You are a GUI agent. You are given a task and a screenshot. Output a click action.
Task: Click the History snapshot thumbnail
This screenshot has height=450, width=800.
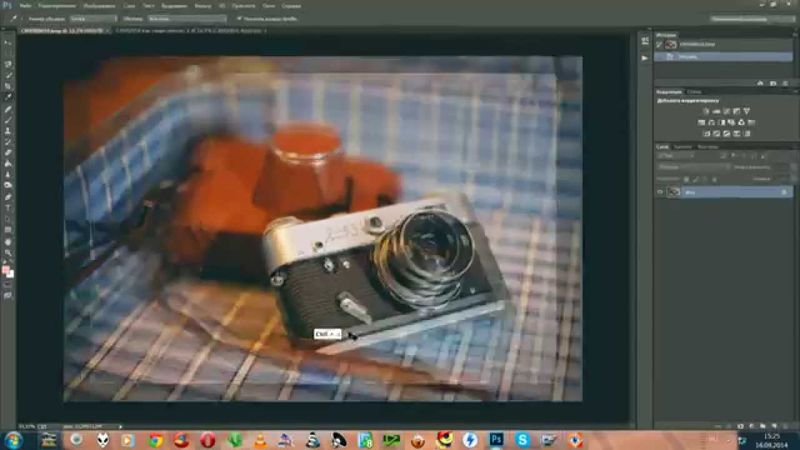671,44
